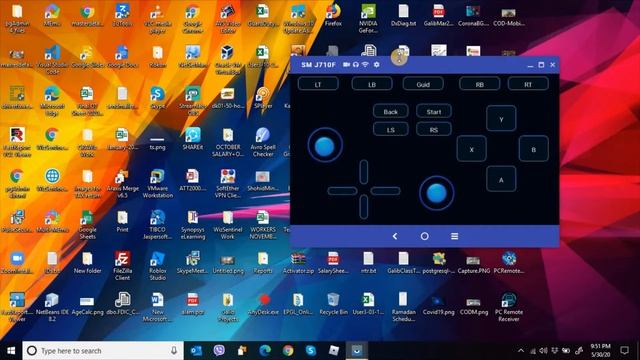The width and height of the screenshot is (640, 360).
Task: Open the notification center icon
Action: [624, 351]
